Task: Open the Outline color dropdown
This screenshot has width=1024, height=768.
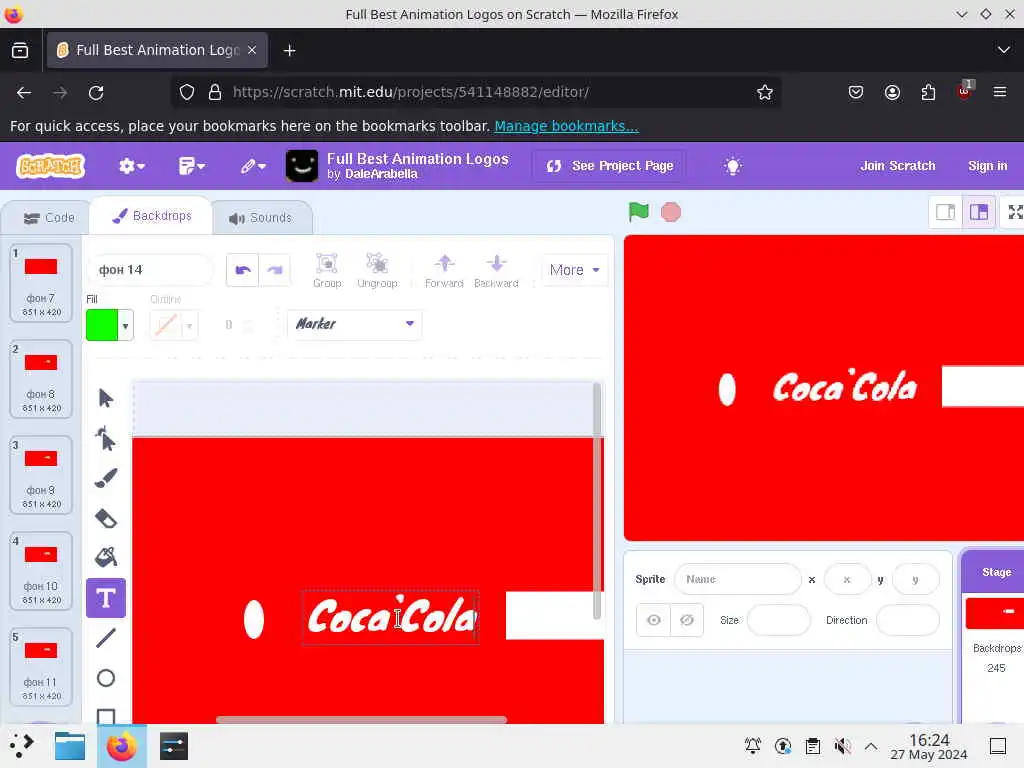Action: coord(189,325)
